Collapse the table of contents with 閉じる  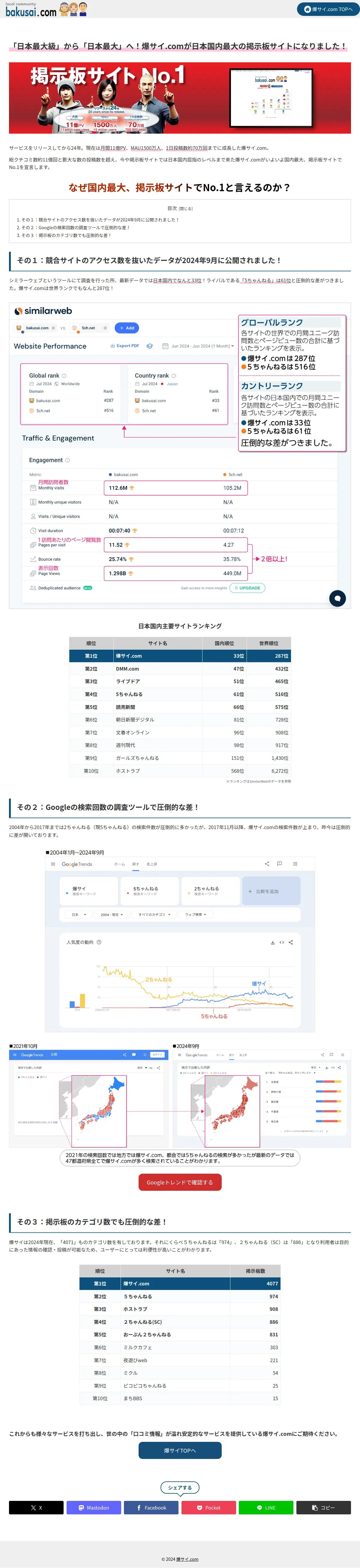point(186,208)
